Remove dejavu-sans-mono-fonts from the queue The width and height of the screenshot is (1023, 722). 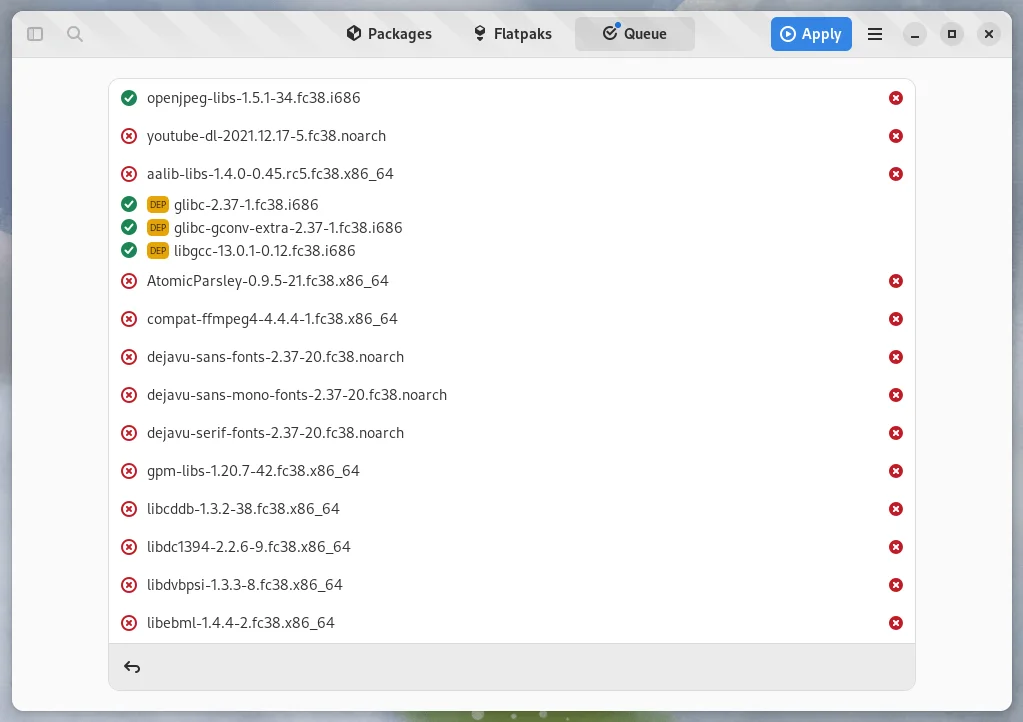[896, 395]
